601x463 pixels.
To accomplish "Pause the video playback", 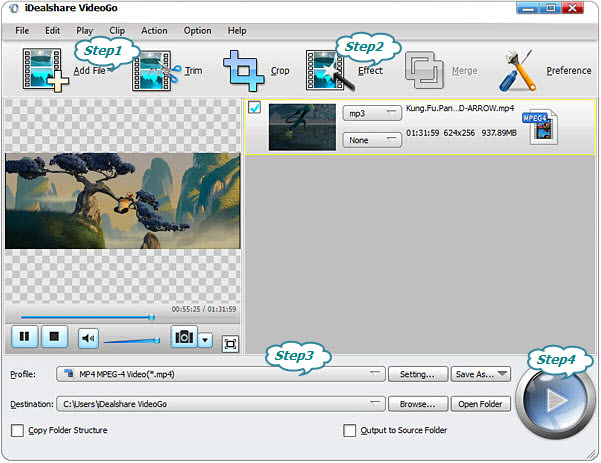I will [x=25, y=337].
